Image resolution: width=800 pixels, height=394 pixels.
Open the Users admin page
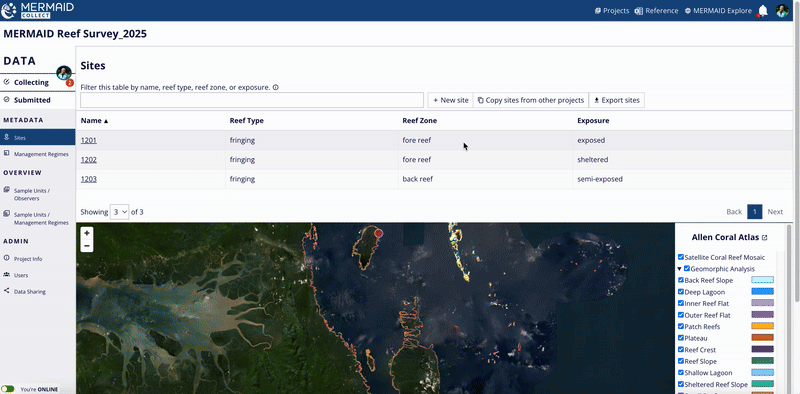21,275
